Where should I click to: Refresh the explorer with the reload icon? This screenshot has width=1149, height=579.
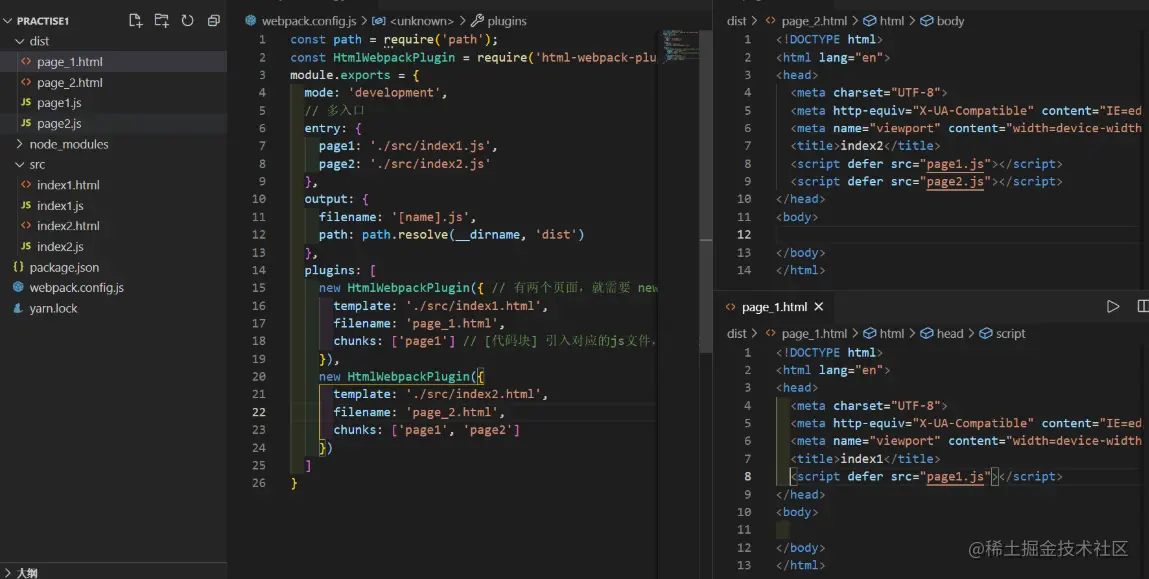[x=188, y=21]
